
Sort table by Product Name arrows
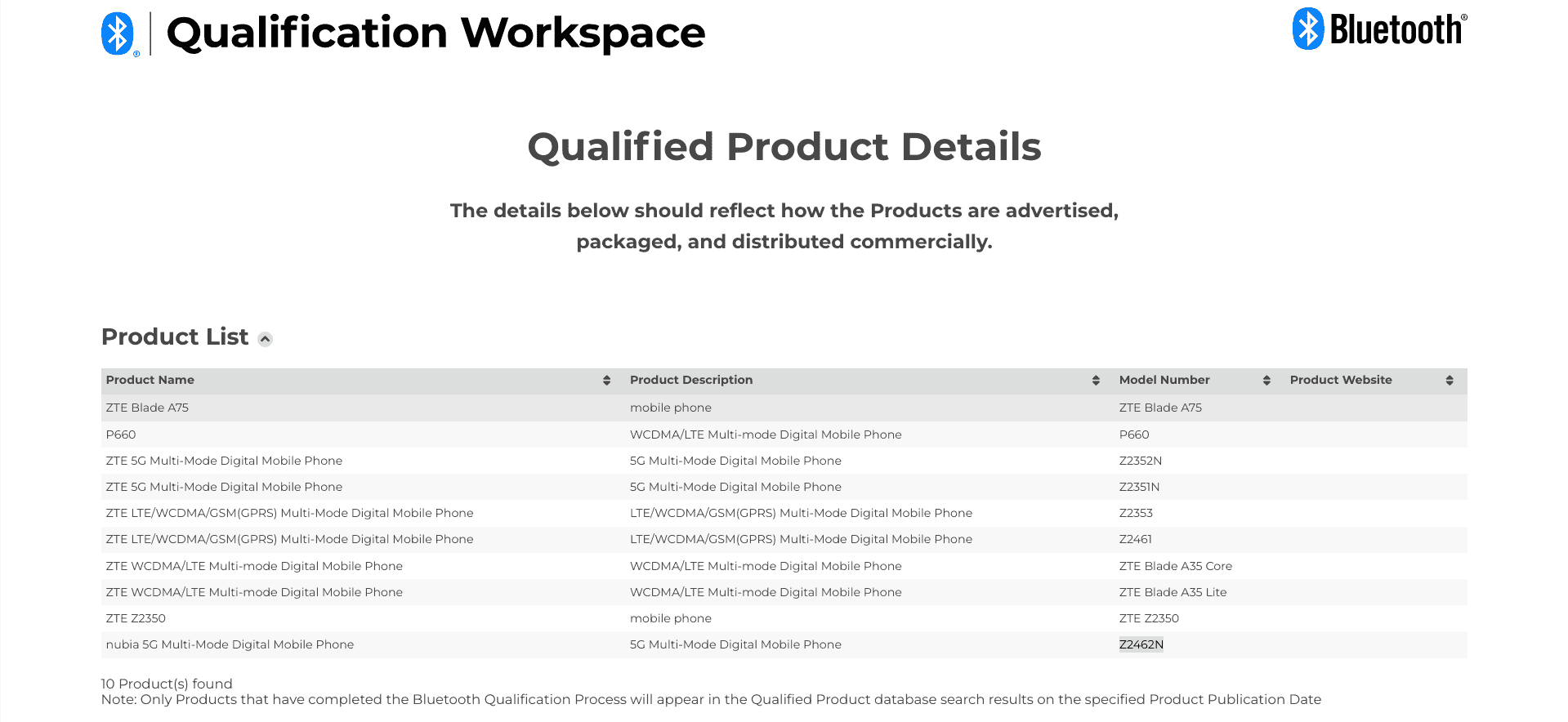pos(606,381)
